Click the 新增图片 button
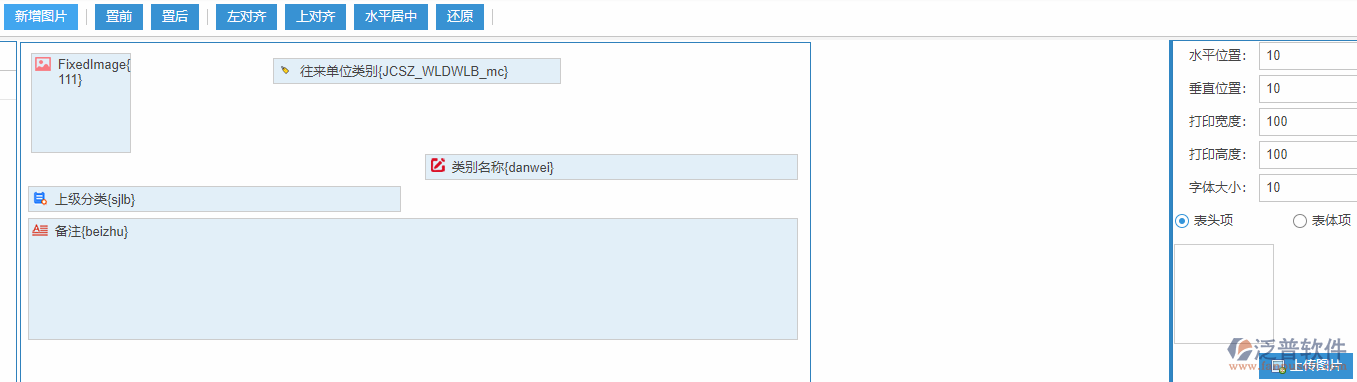This screenshot has width=1357, height=382. point(40,17)
